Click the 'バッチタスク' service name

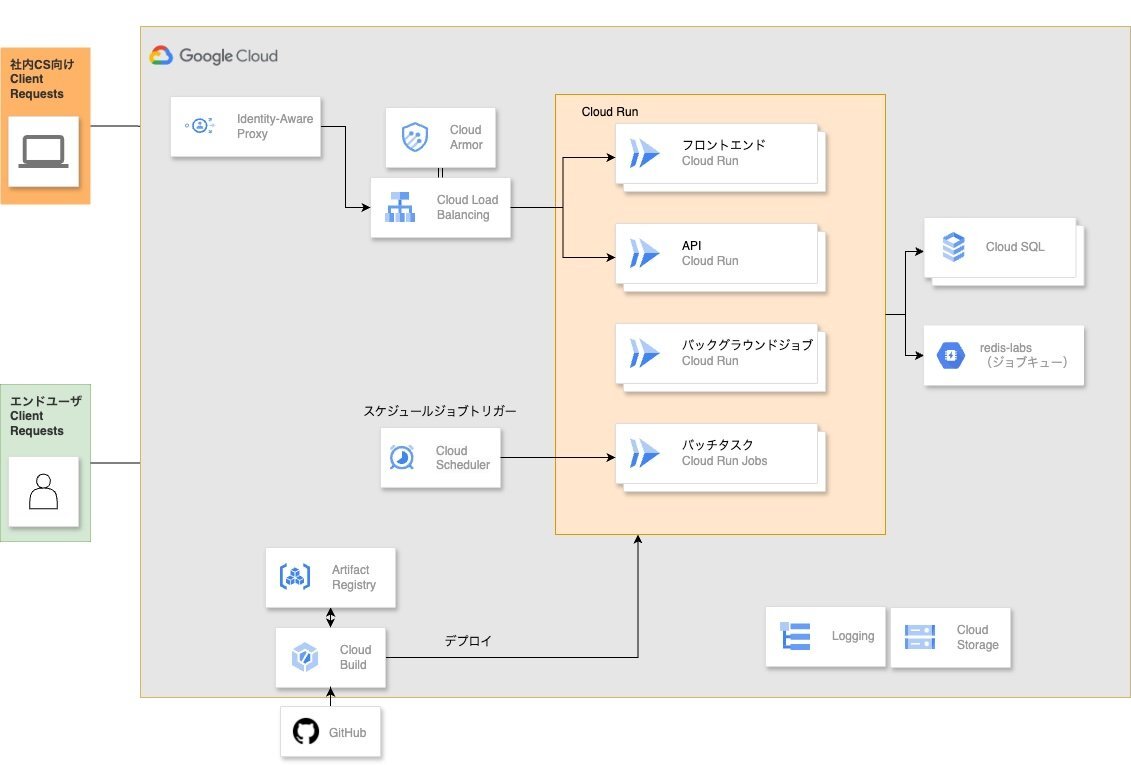point(718,445)
